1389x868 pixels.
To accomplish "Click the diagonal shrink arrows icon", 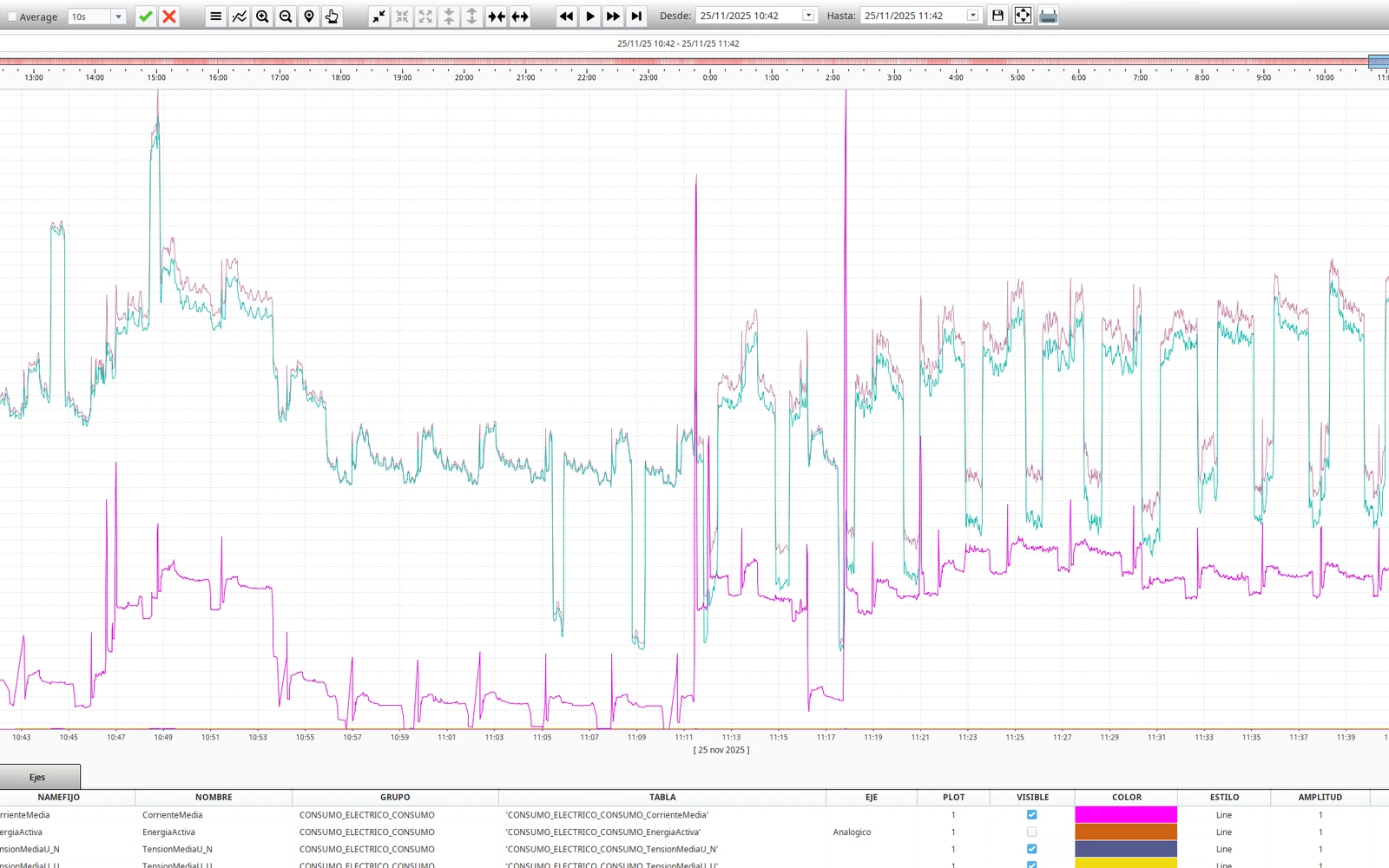I will (x=379, y=16).
